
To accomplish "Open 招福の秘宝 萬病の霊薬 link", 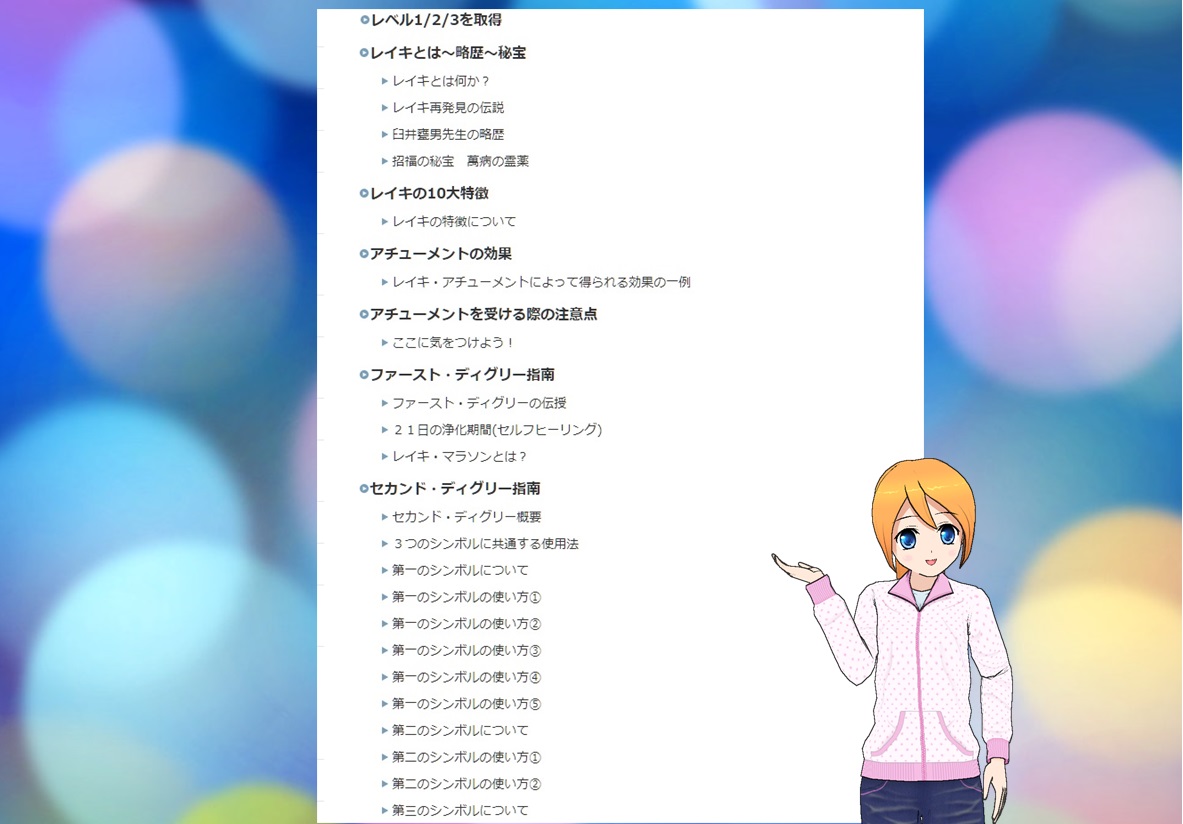I will (460, 161).
